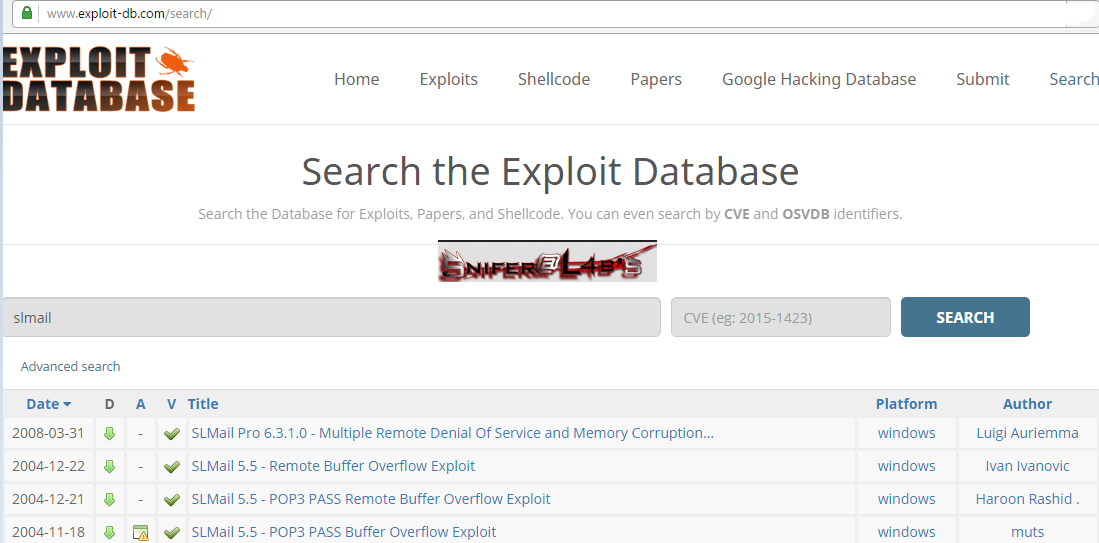Click the search term field containing slmail
Viewport: 1099px width, 543px height.
point(332,317)
